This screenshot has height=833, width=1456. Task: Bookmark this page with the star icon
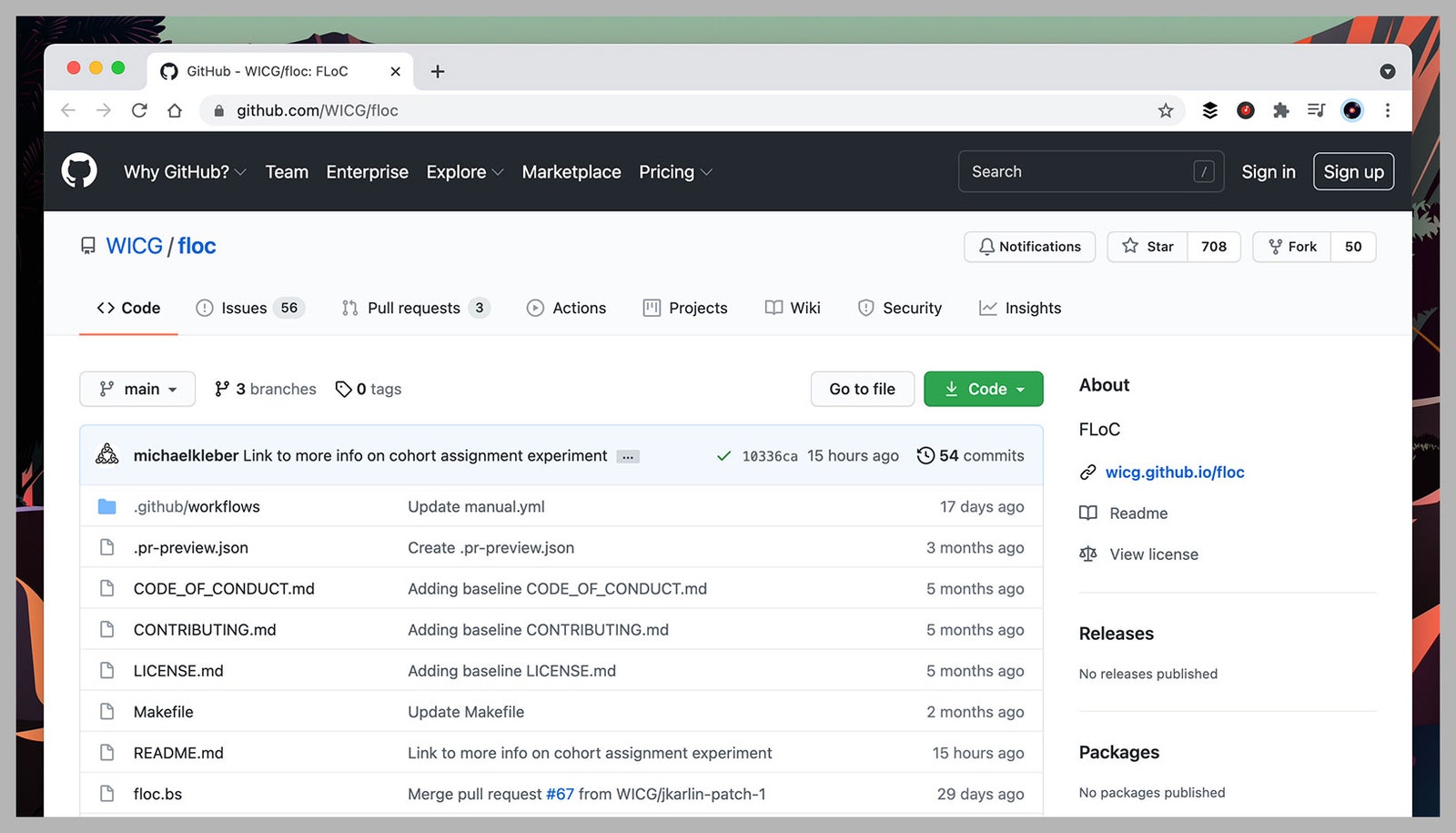pyautogui.click(x=1166, y=110)
